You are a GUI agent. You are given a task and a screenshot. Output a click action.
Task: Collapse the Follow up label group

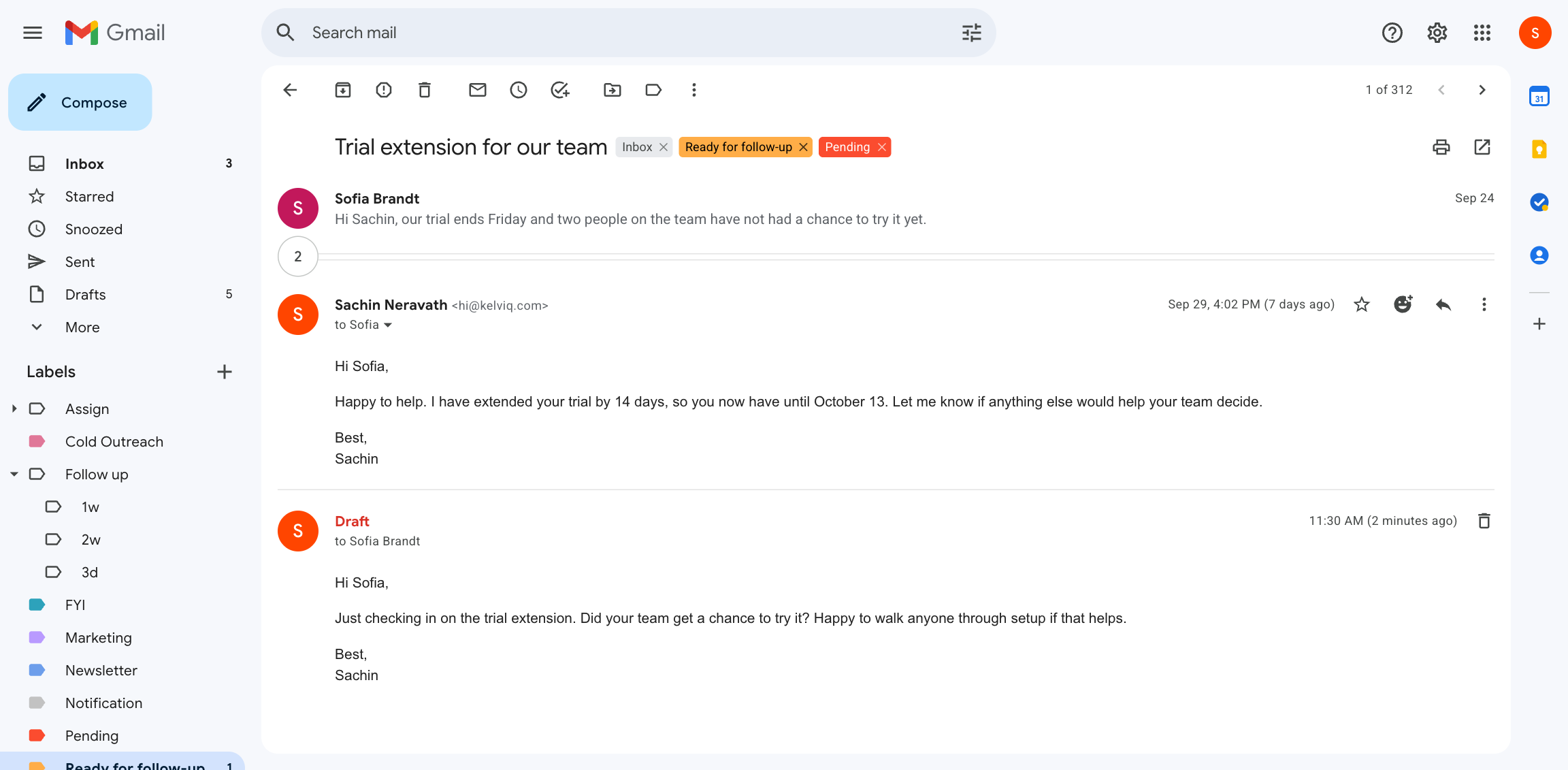tap(14, 474)
